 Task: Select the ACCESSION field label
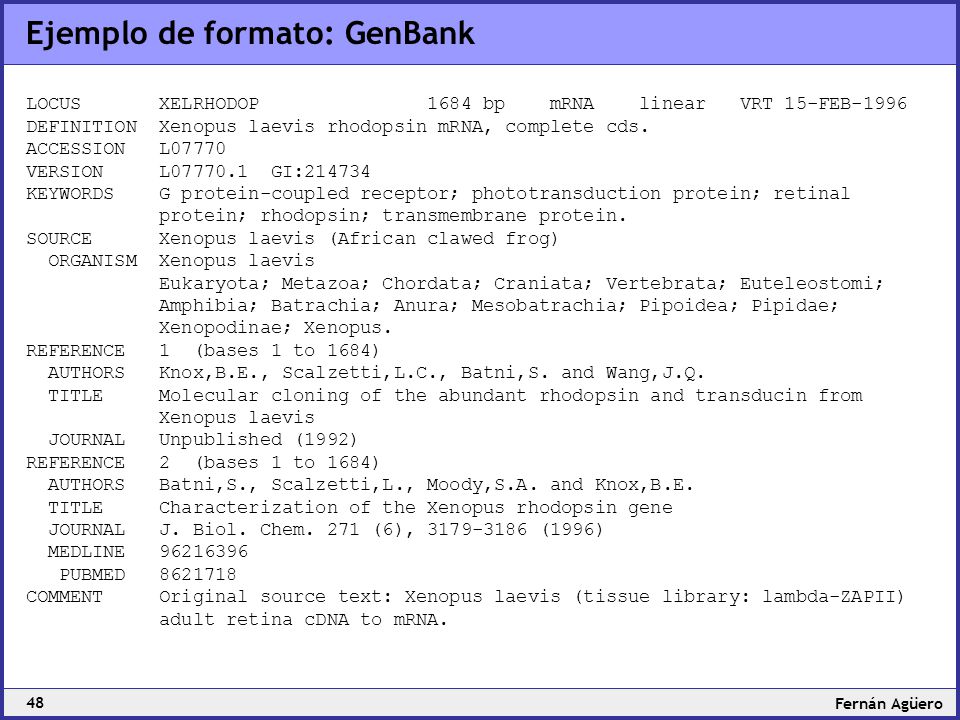tap(75, 149)
